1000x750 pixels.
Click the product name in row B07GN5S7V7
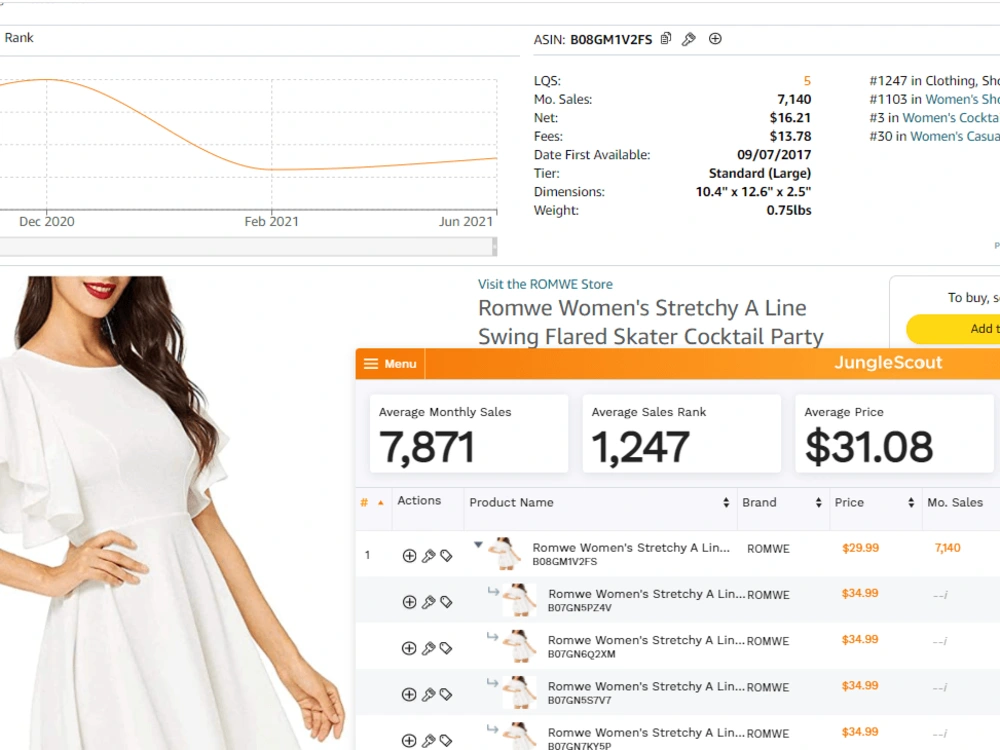(646, 687)
